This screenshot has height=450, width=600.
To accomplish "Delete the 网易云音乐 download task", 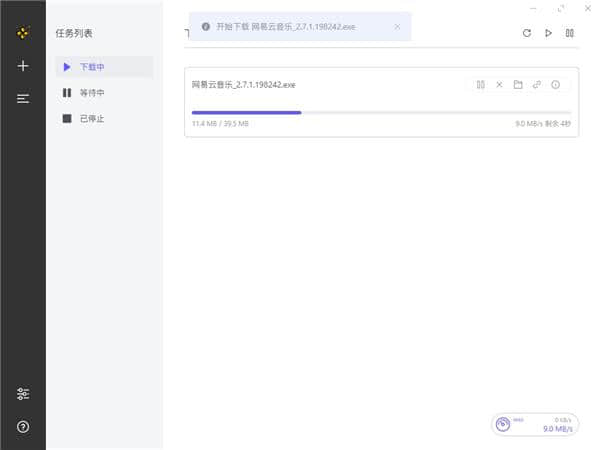I will click(x=499, y=85).
